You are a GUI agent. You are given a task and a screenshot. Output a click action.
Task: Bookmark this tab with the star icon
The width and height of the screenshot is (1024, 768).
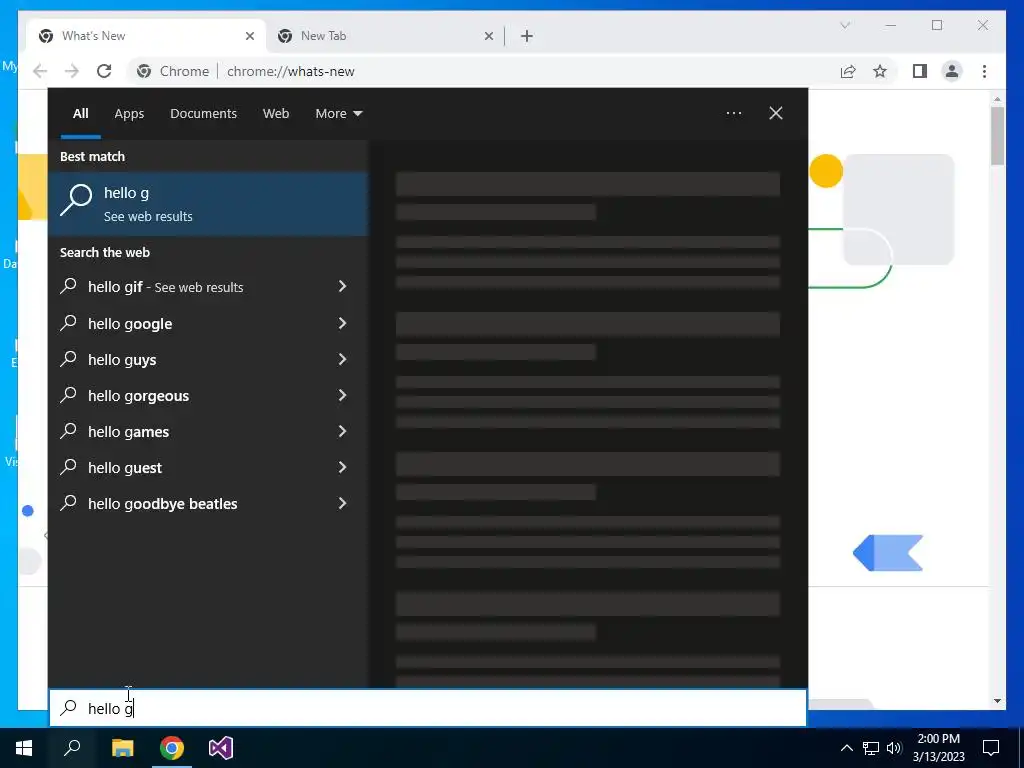coord(880,71)
